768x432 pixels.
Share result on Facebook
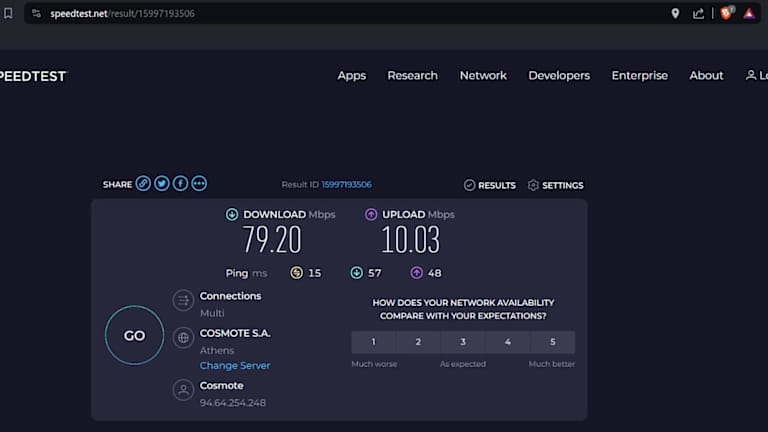click(180, 184)
